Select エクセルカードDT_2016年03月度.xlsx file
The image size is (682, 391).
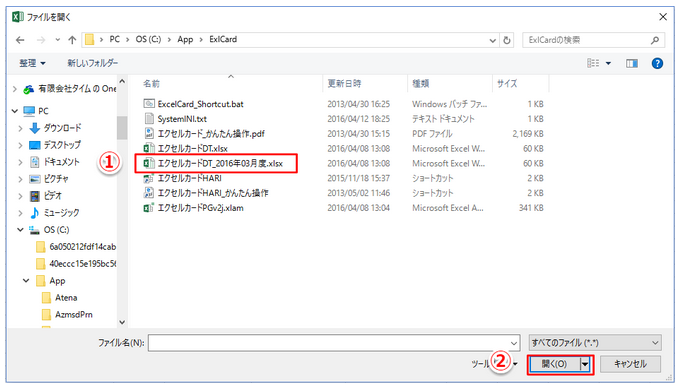[216, 163]
